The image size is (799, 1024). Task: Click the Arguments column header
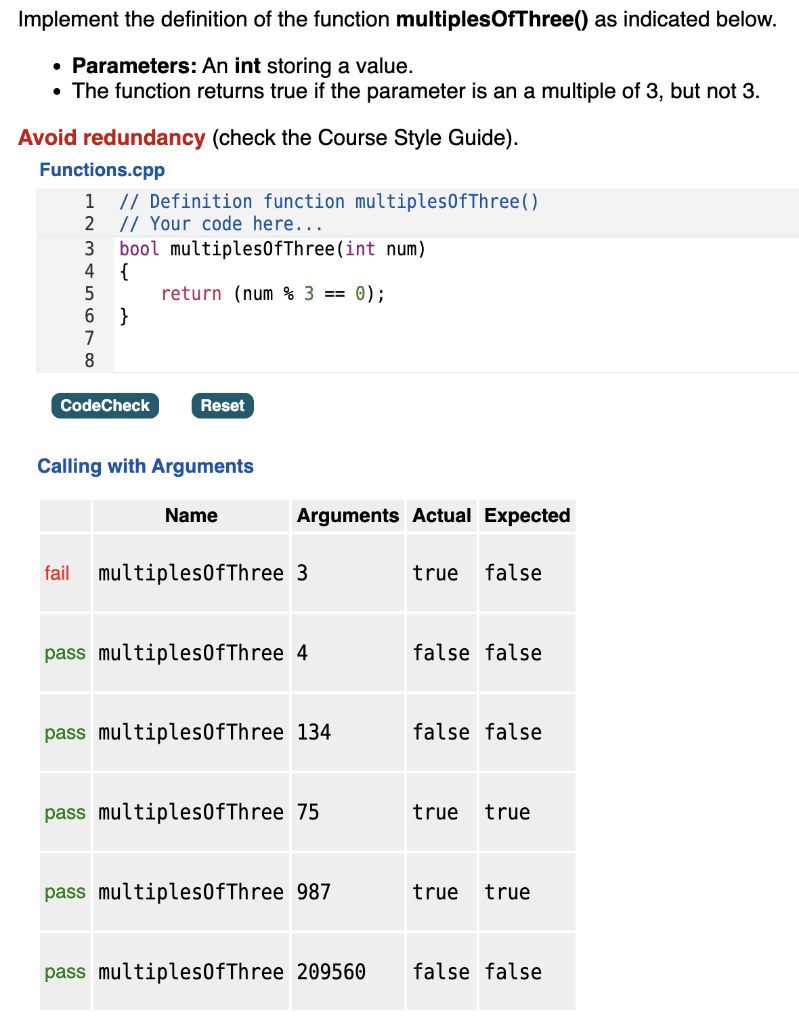tap(347, 515)
